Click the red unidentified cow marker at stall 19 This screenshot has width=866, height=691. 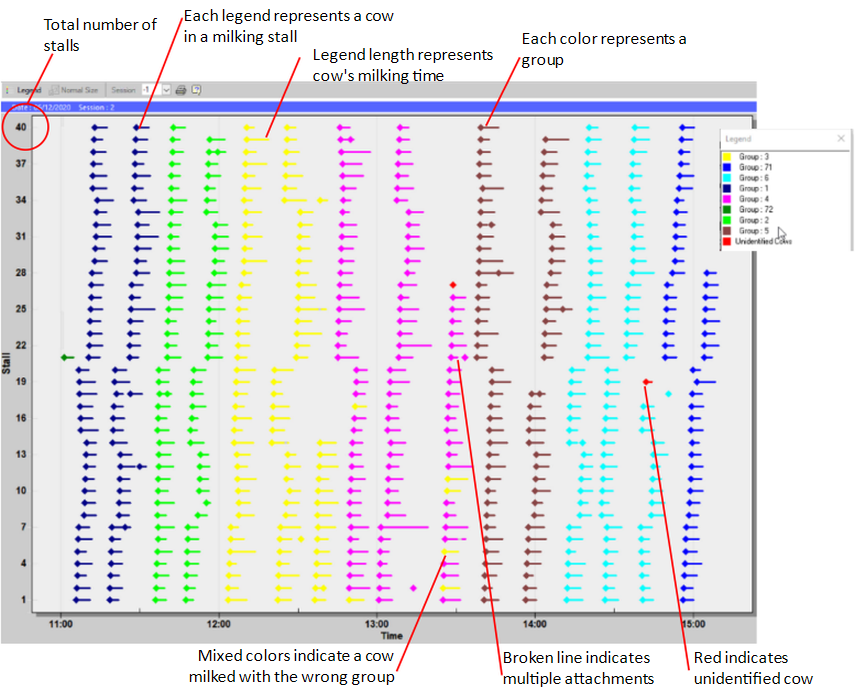point(647,381)
